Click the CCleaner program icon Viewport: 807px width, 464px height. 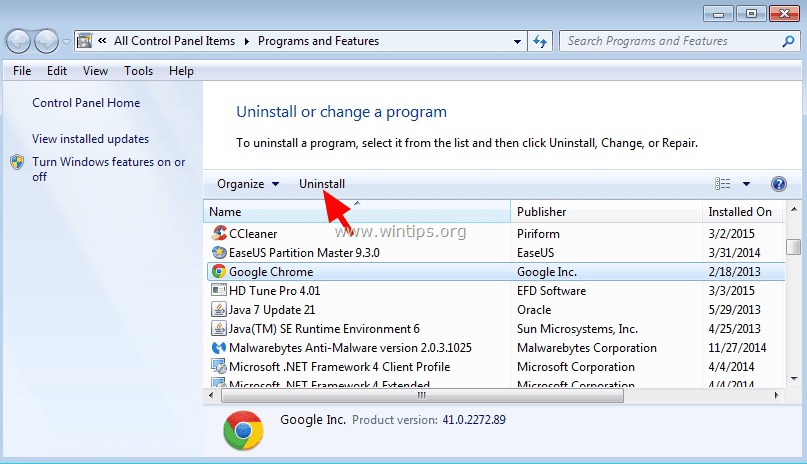coord(219,233)
